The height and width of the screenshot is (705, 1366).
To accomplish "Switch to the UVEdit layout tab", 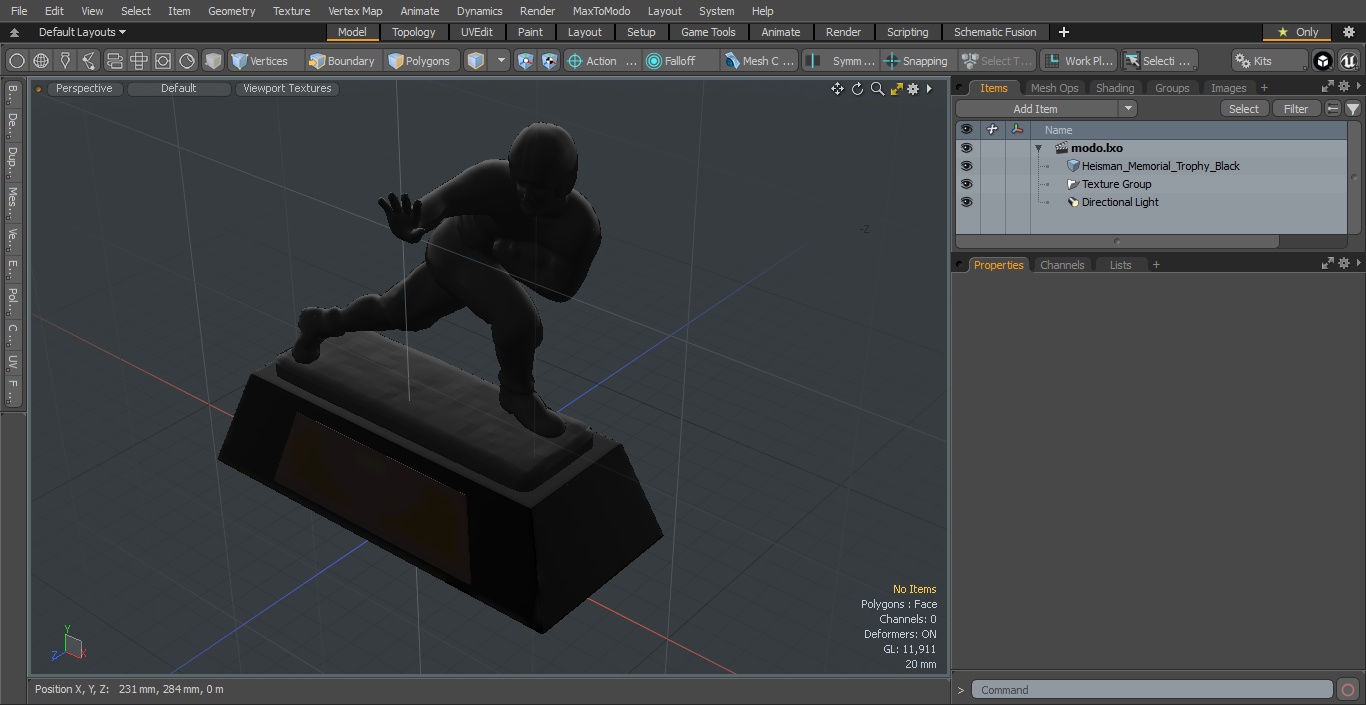I will click(x=477, y=32).
